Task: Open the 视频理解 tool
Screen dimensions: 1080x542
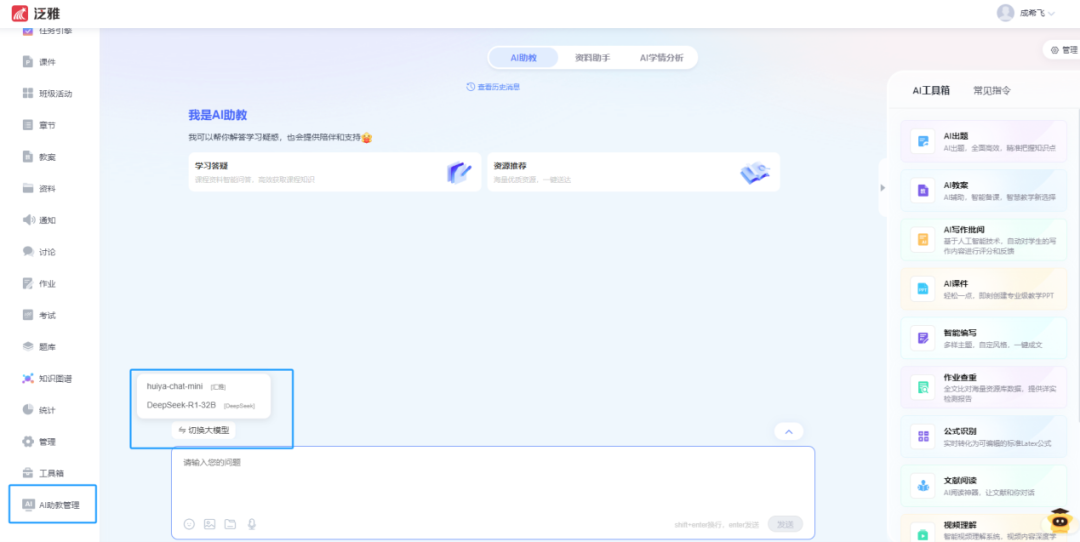Action: (x=984, y=528)
